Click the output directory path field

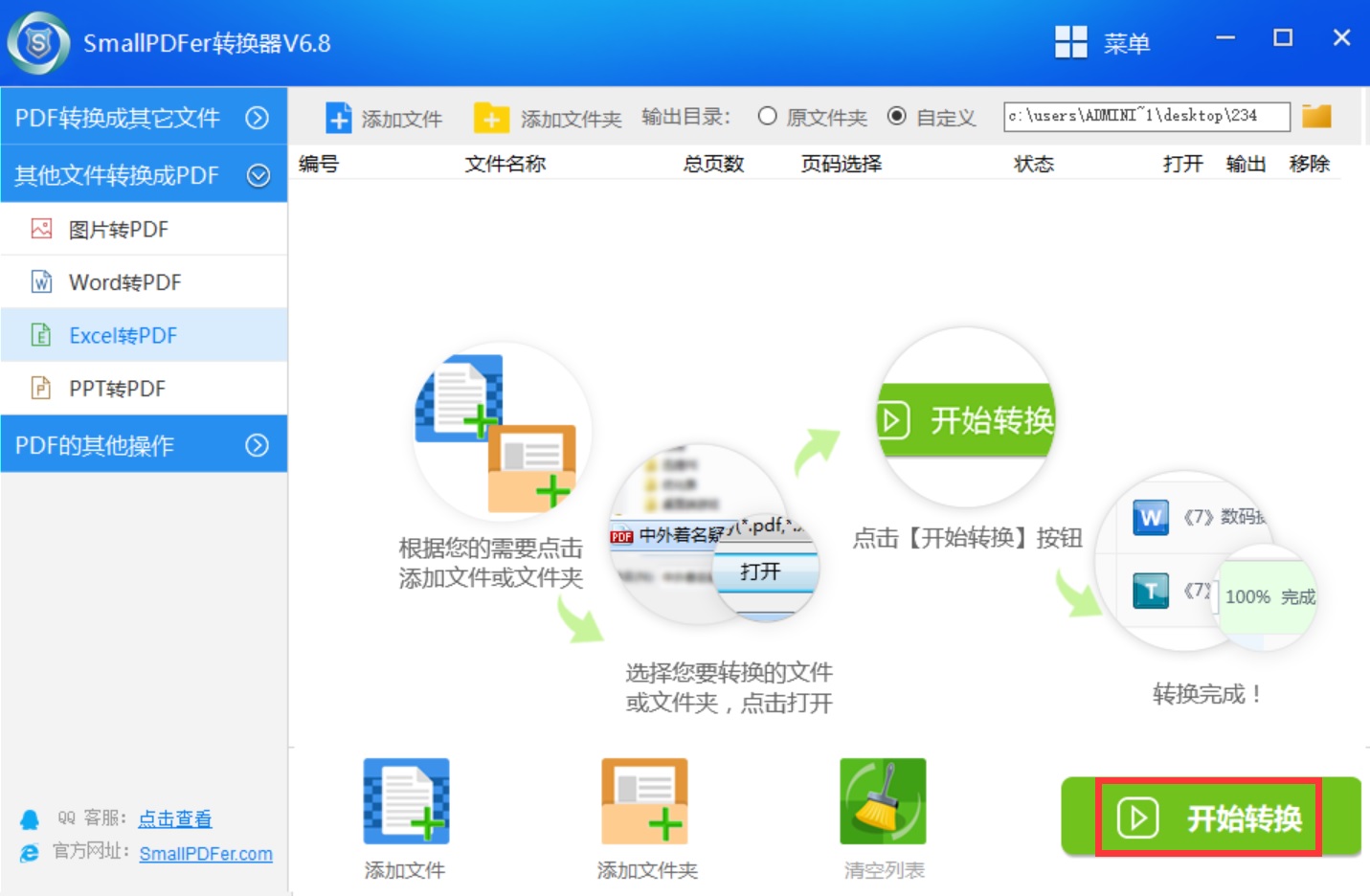click(x=1146, y=116)
